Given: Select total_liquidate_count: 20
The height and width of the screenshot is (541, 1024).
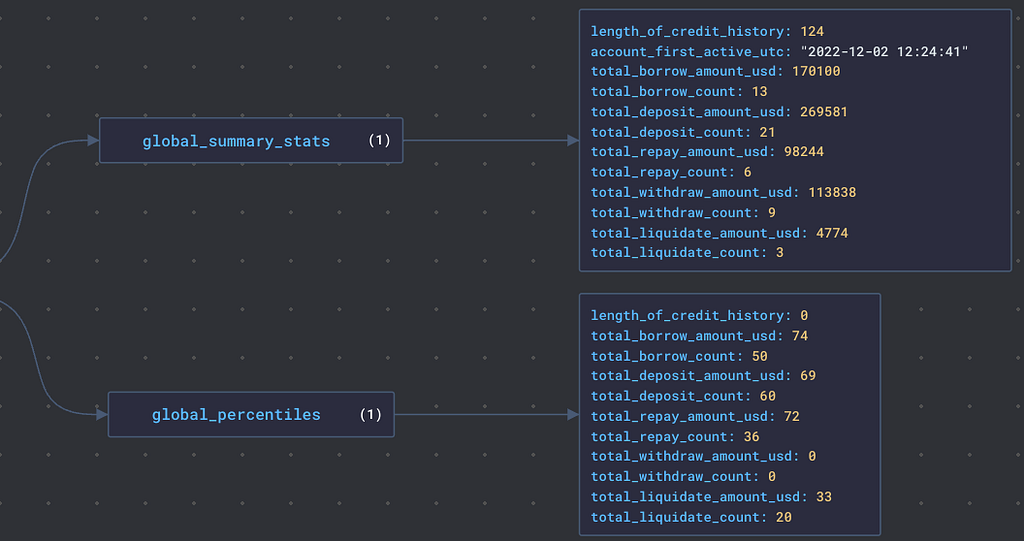Looking at the screenshot, I should (x=692, y=517).
